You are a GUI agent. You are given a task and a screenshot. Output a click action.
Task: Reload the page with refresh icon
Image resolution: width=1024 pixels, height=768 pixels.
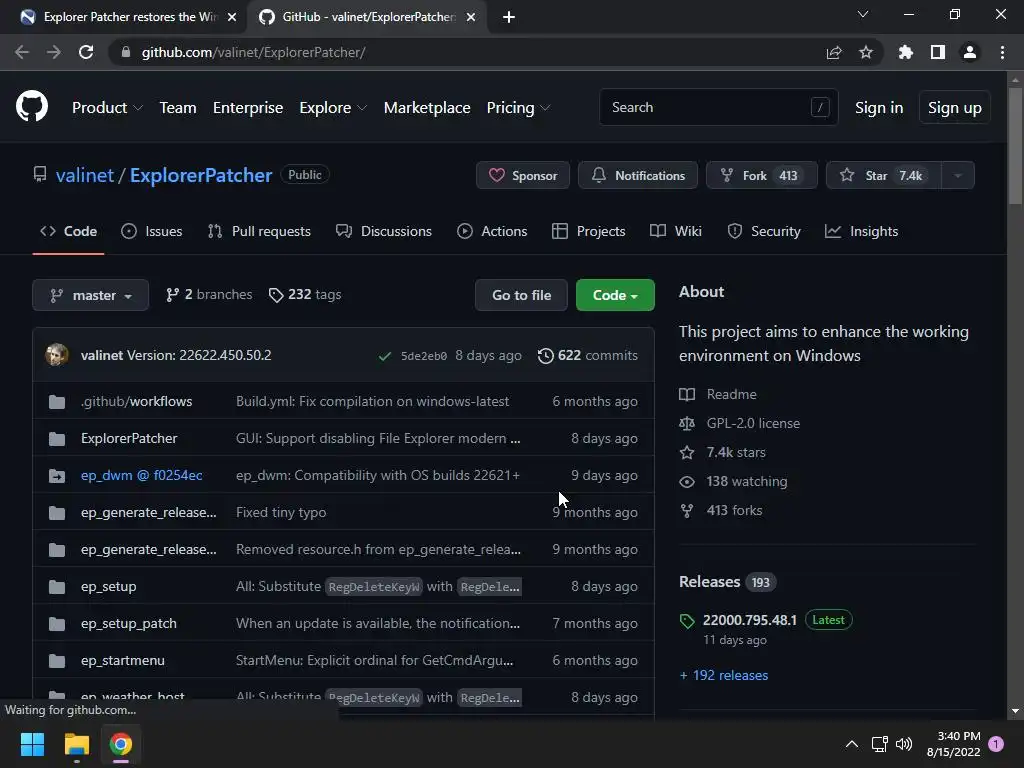[86, 52]
